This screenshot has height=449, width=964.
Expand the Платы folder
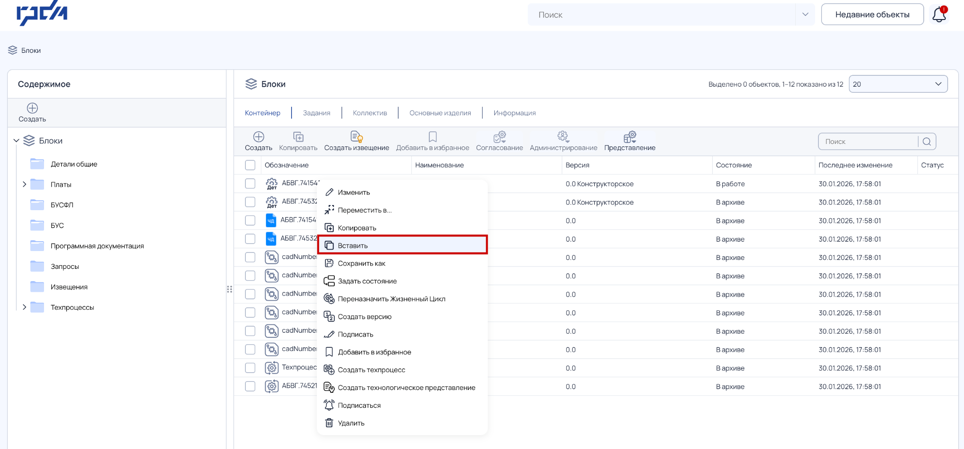click(25, 184)
